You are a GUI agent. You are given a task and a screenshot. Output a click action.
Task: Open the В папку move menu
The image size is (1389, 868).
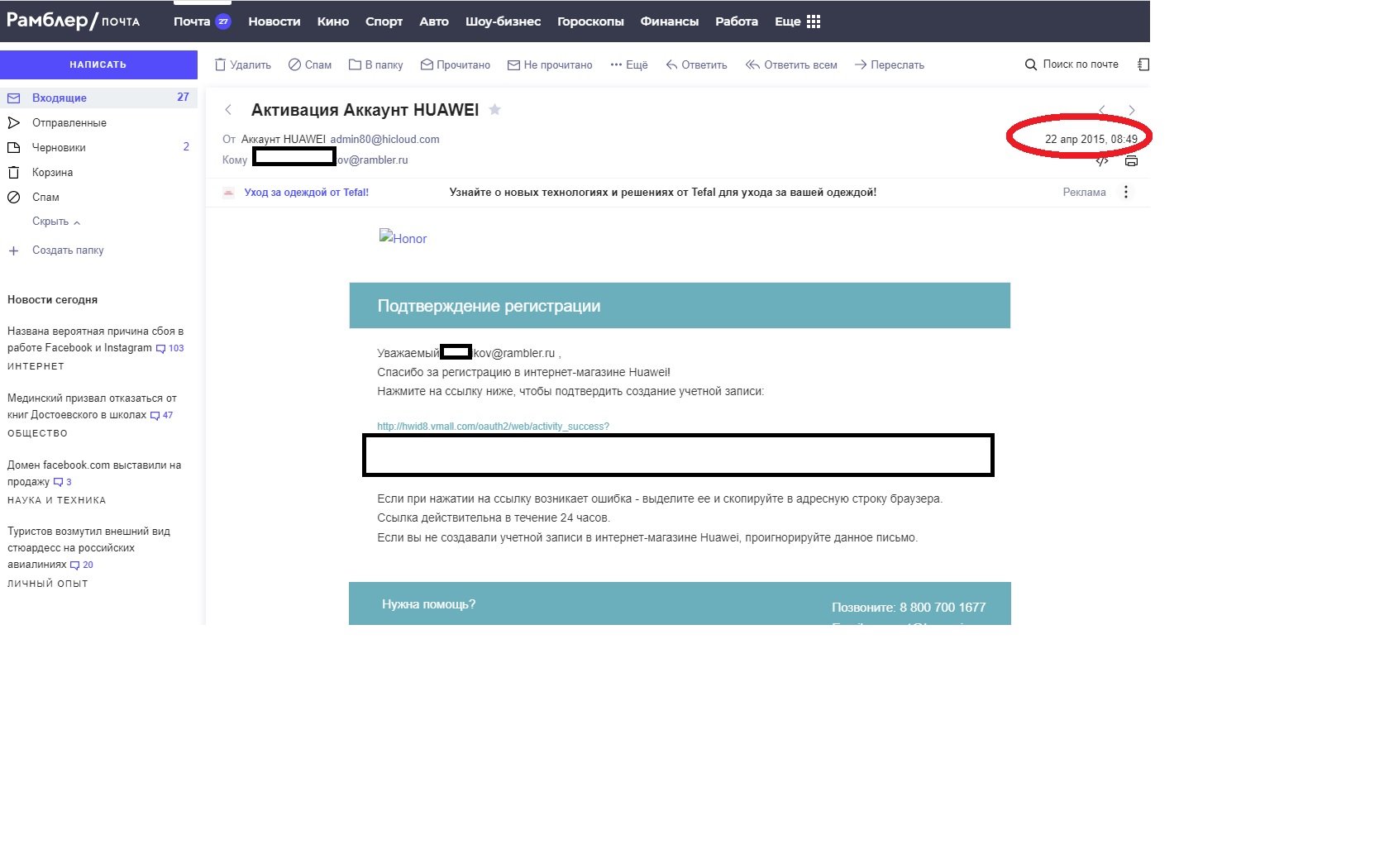click(x=376, y=64)
